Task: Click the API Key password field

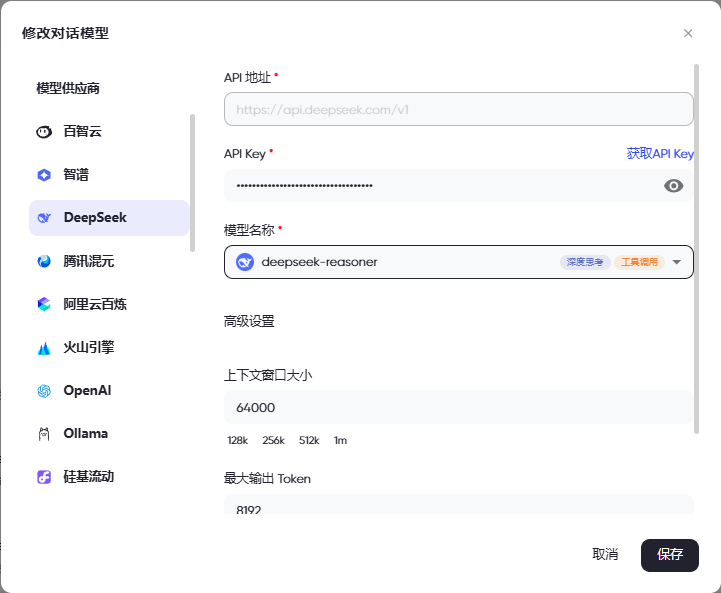Action: [458, 185]
